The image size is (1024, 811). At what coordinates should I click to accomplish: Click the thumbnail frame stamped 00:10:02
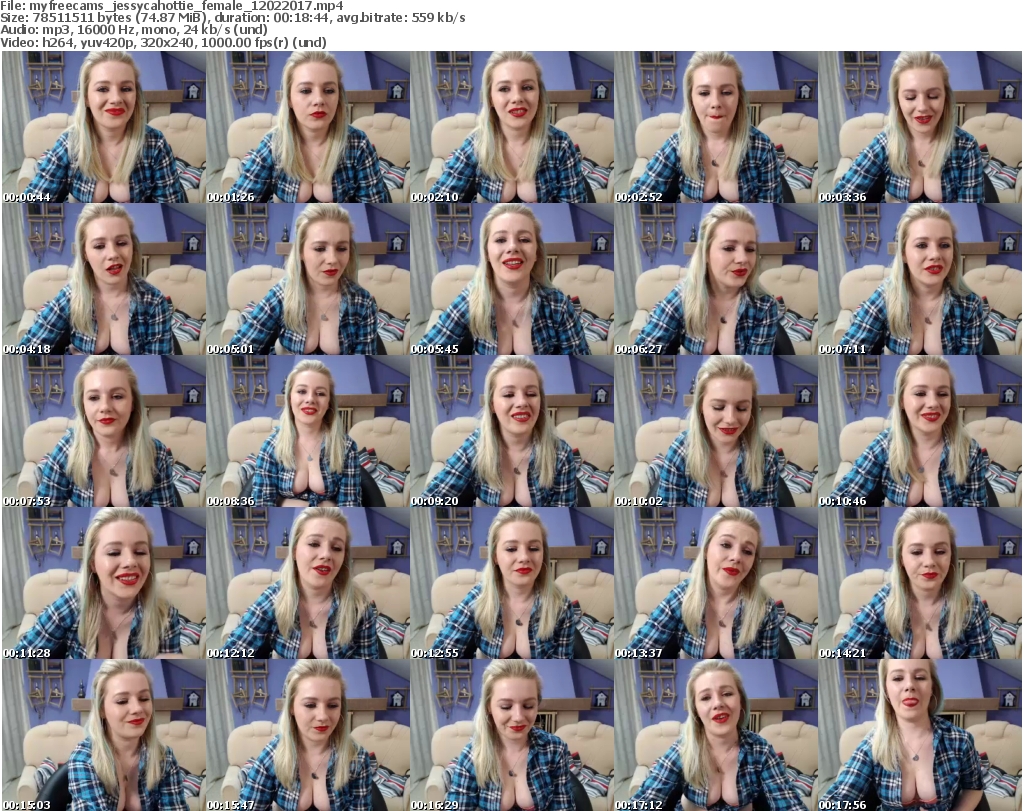[716, 431]
